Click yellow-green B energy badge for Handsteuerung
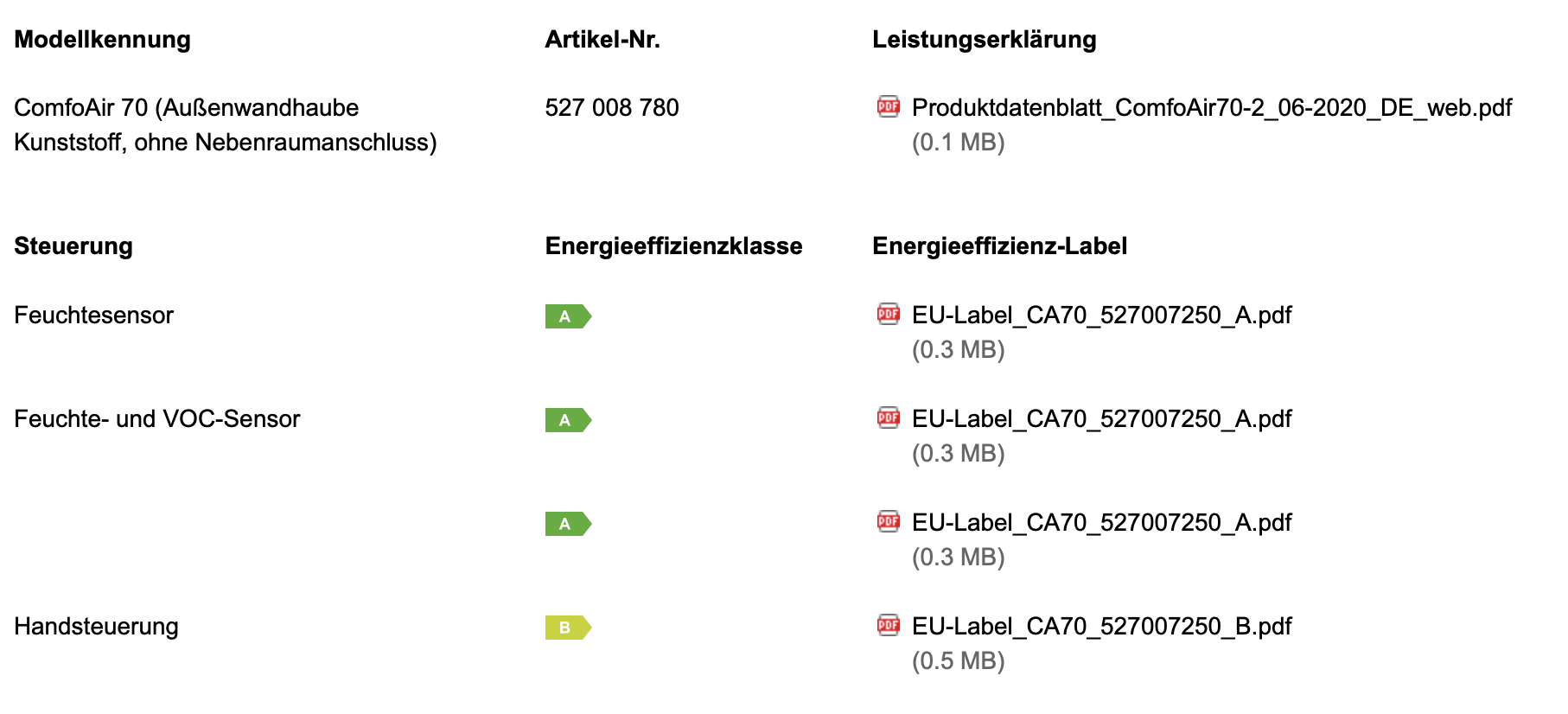This screenshot has height=714, width=1568. (568, 628)
